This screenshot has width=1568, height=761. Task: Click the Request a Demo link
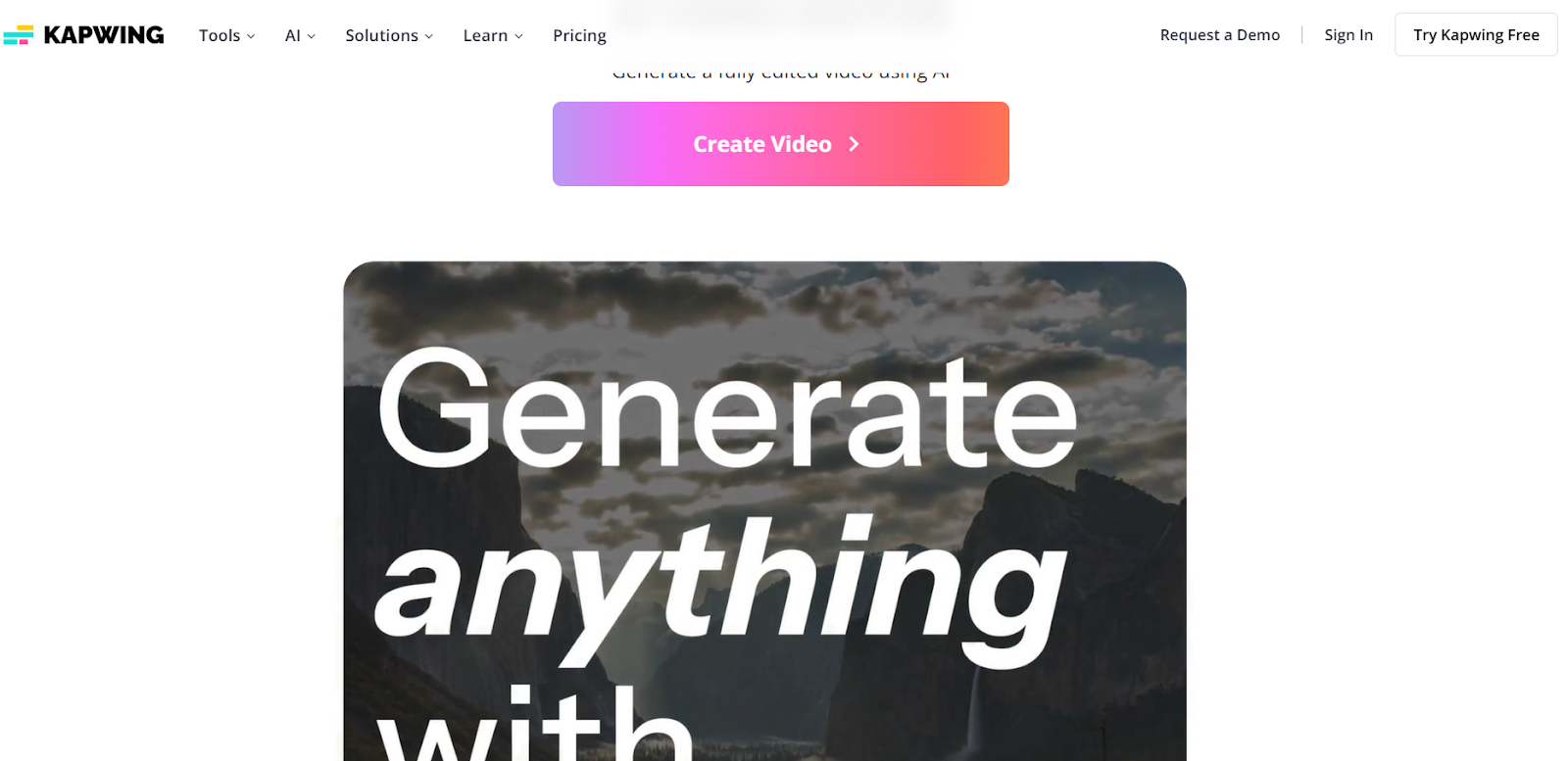[1220, 35]
